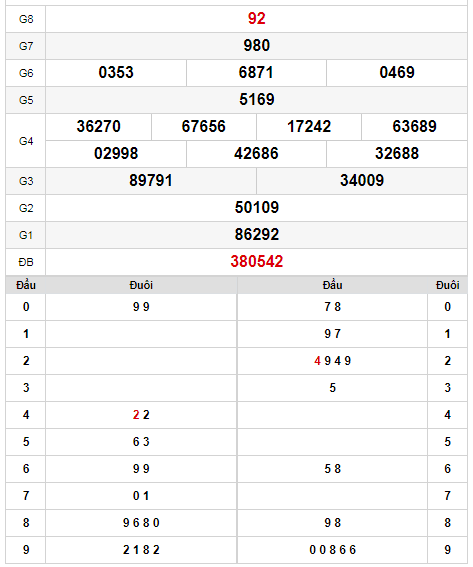Click the special prize number 380542

pos(256,261)
